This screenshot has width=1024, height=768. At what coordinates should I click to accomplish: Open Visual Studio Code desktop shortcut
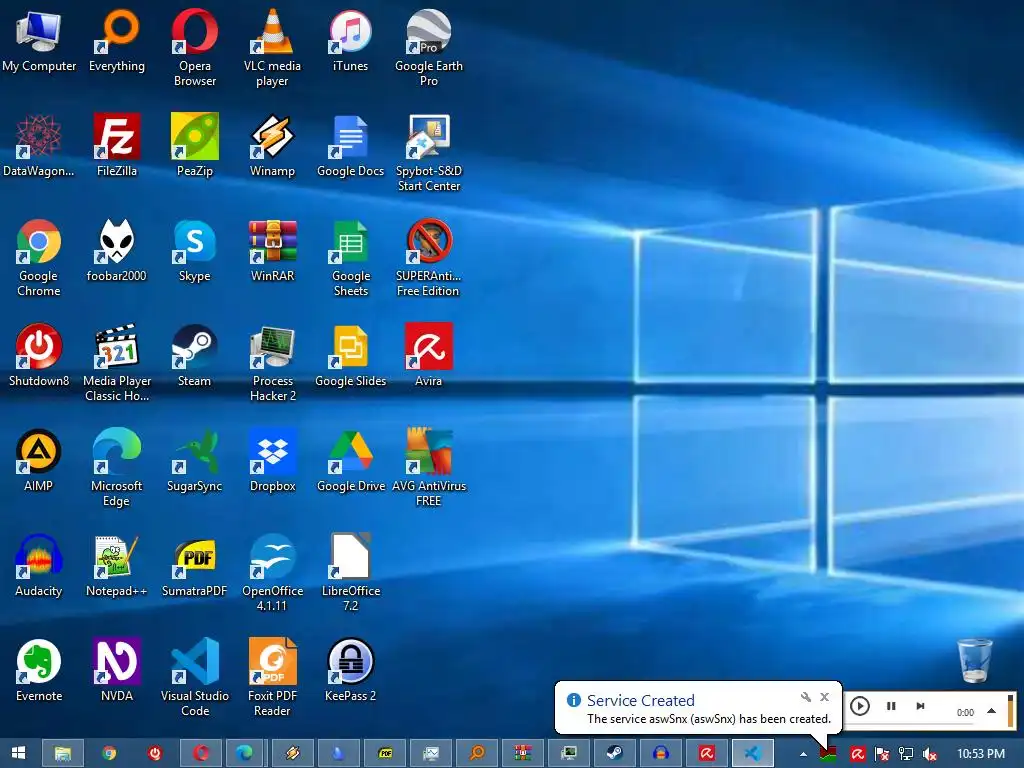coord(195,679)
